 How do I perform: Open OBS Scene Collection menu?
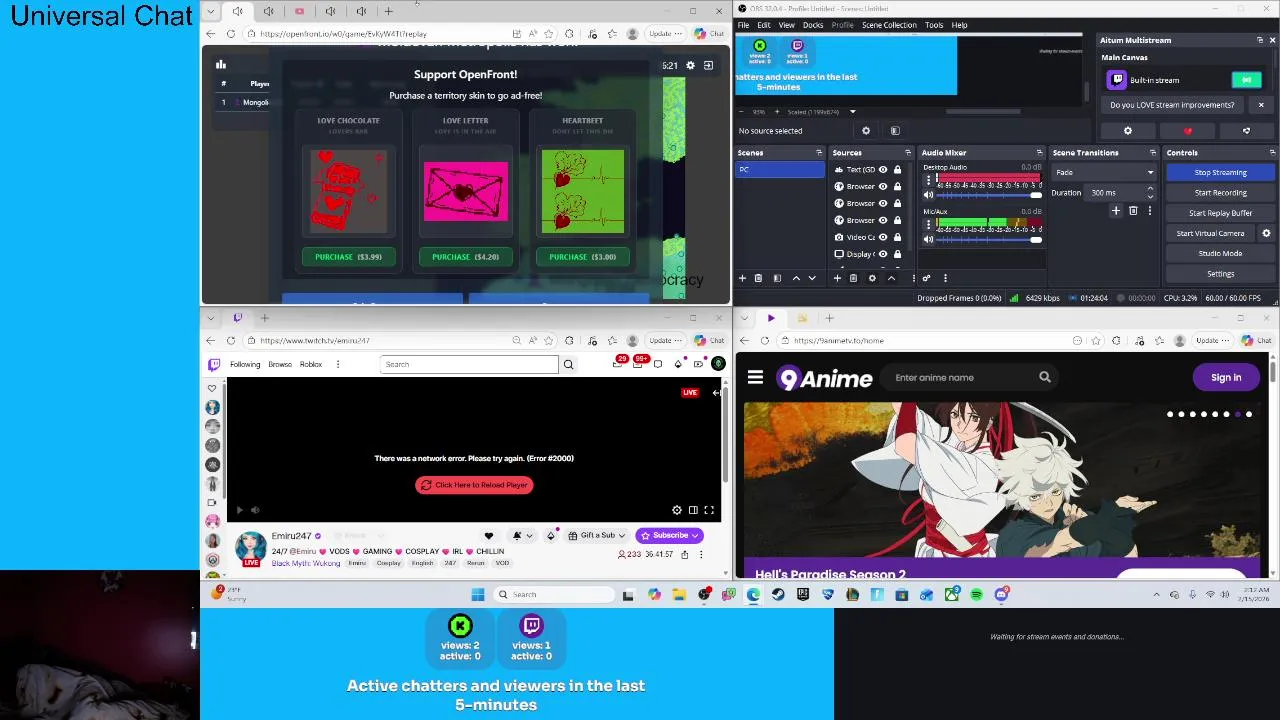point(889,25)
